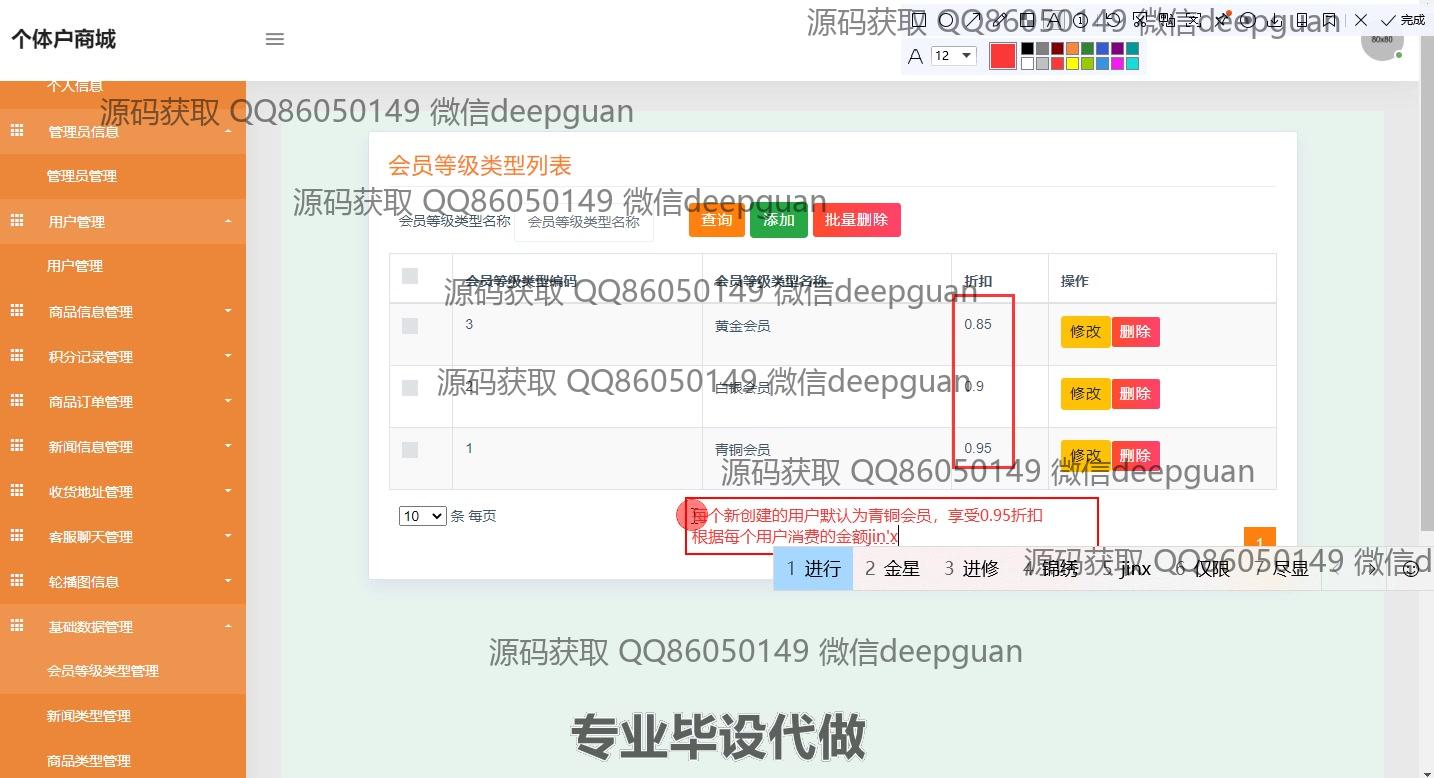Image resolution: width=1434 pixels, height=778 pixels.
Task: Select the pencil brush annotation tool
Action: tap(1000, 20)
